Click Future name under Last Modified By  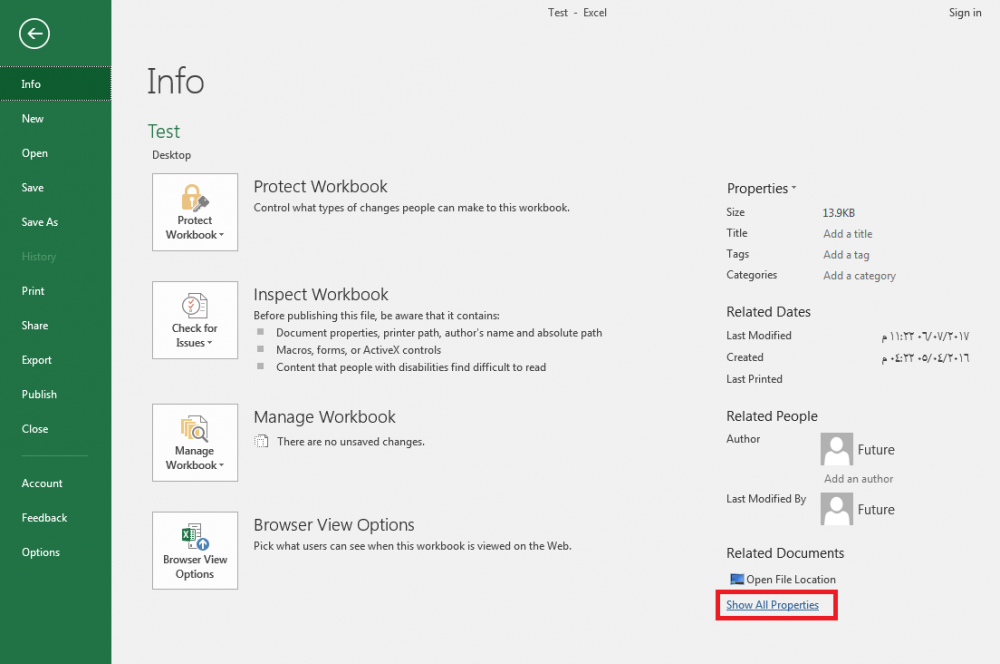876,510
